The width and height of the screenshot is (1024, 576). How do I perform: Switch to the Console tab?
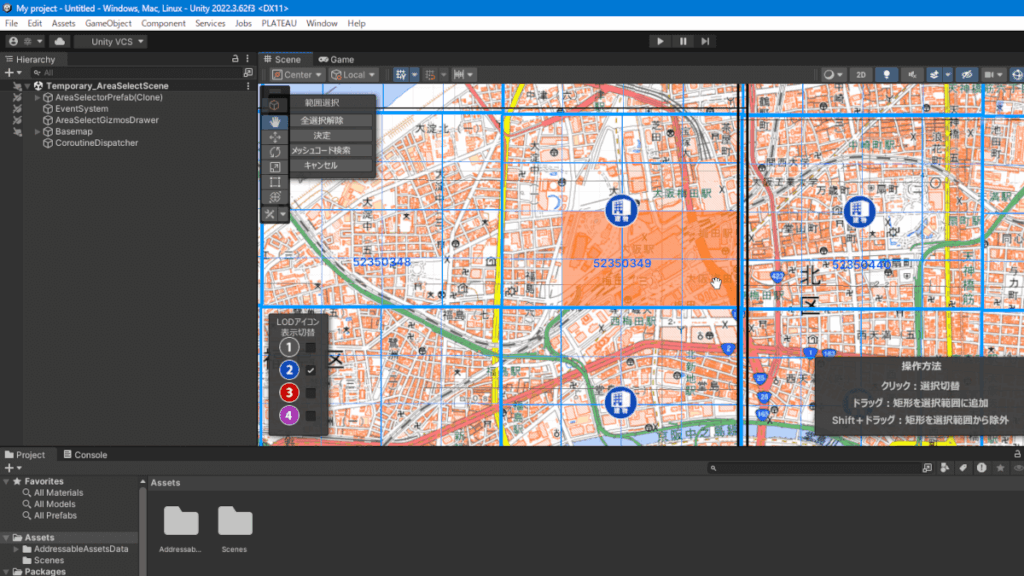click(85, 455)
